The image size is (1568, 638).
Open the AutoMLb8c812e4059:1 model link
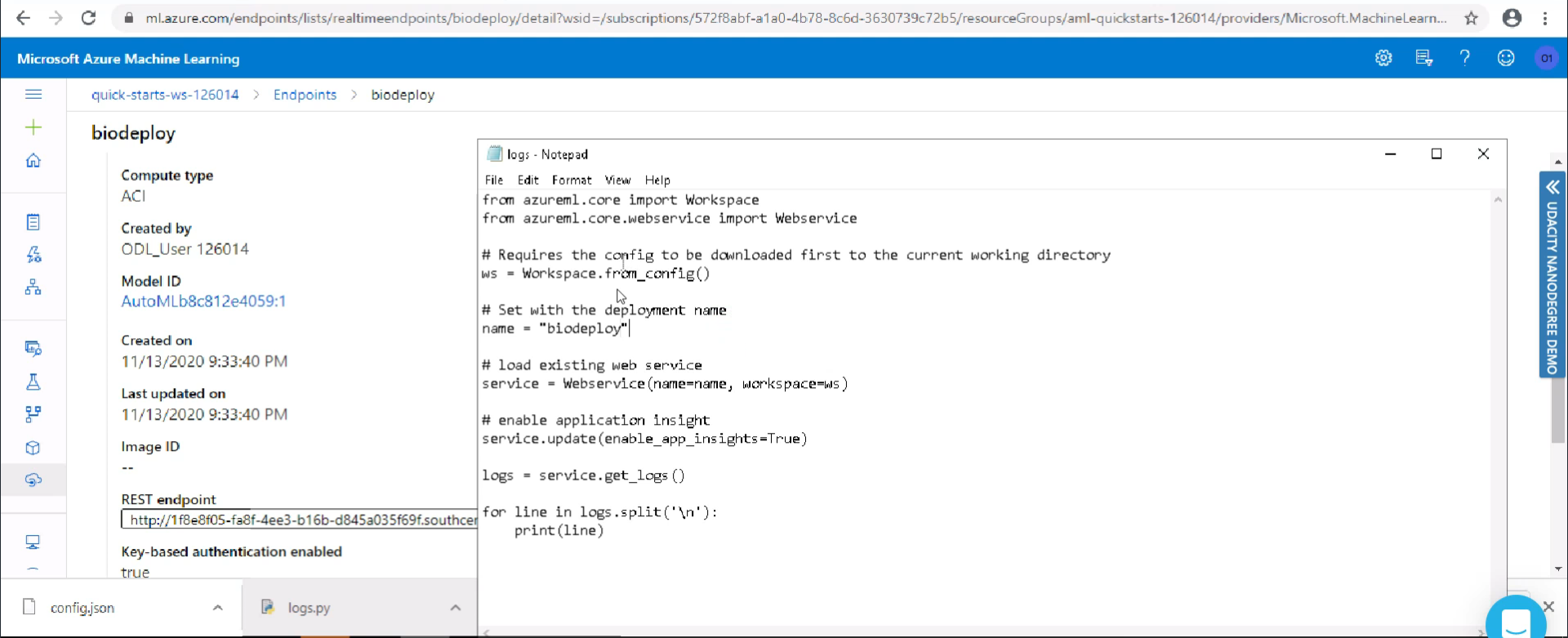coord(203,301)
